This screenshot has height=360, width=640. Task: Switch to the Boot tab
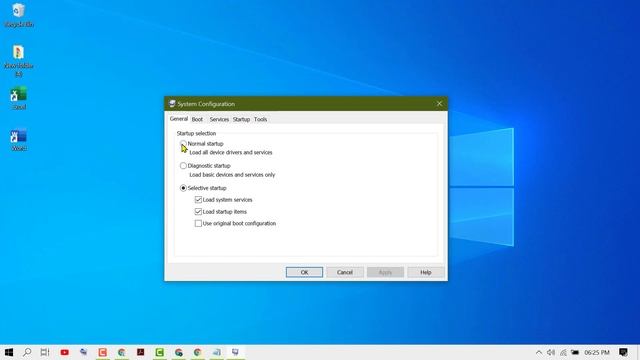[197, 119]
